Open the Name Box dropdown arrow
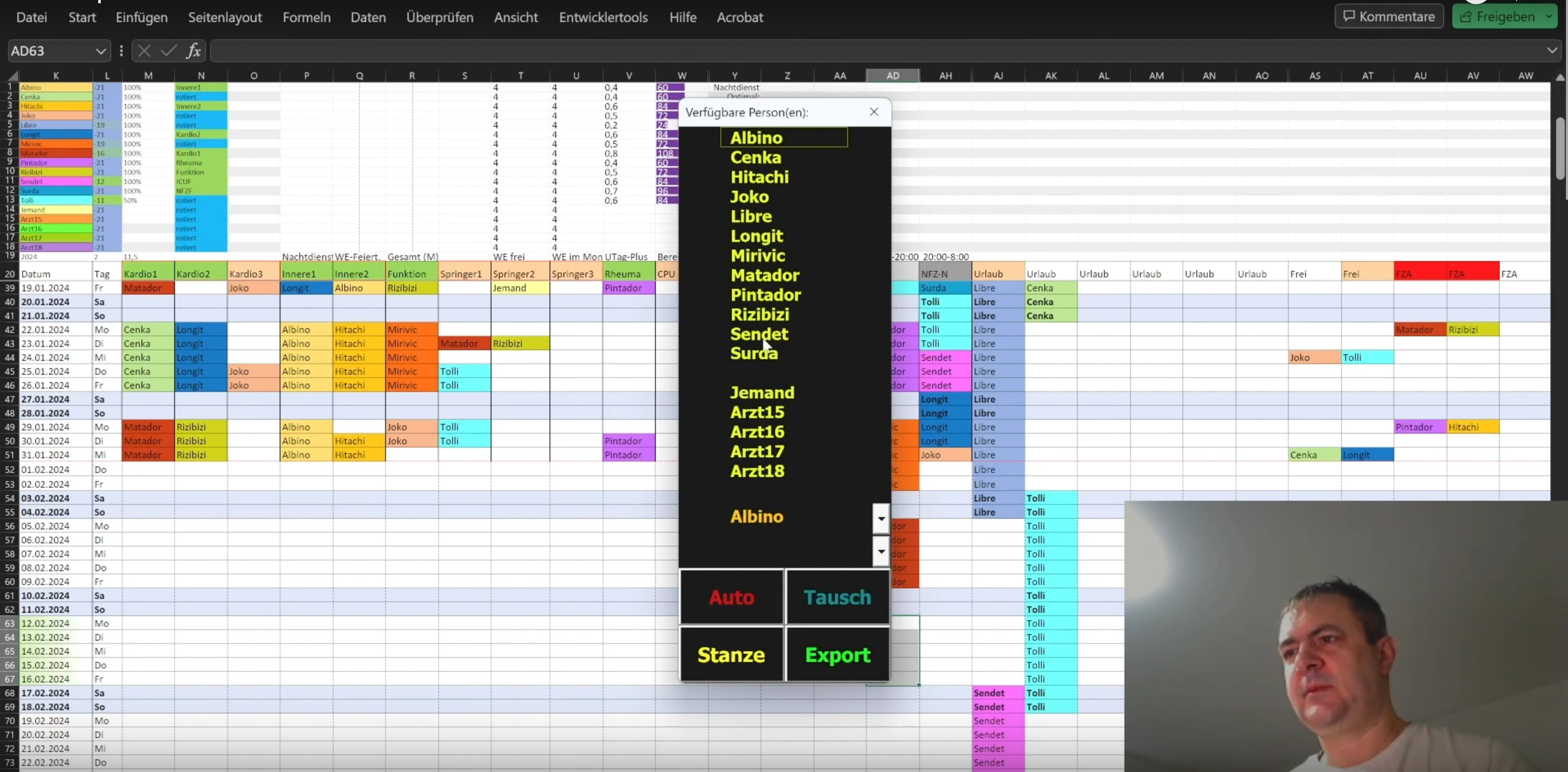 [x=101, y=51]
